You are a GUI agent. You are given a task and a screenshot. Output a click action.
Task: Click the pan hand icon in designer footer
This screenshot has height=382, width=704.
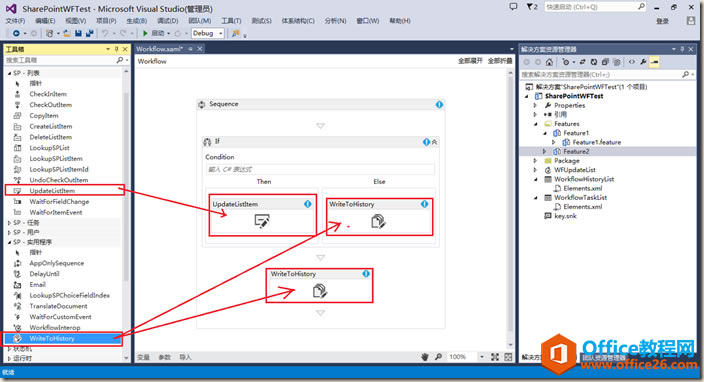tap(425, 357)
